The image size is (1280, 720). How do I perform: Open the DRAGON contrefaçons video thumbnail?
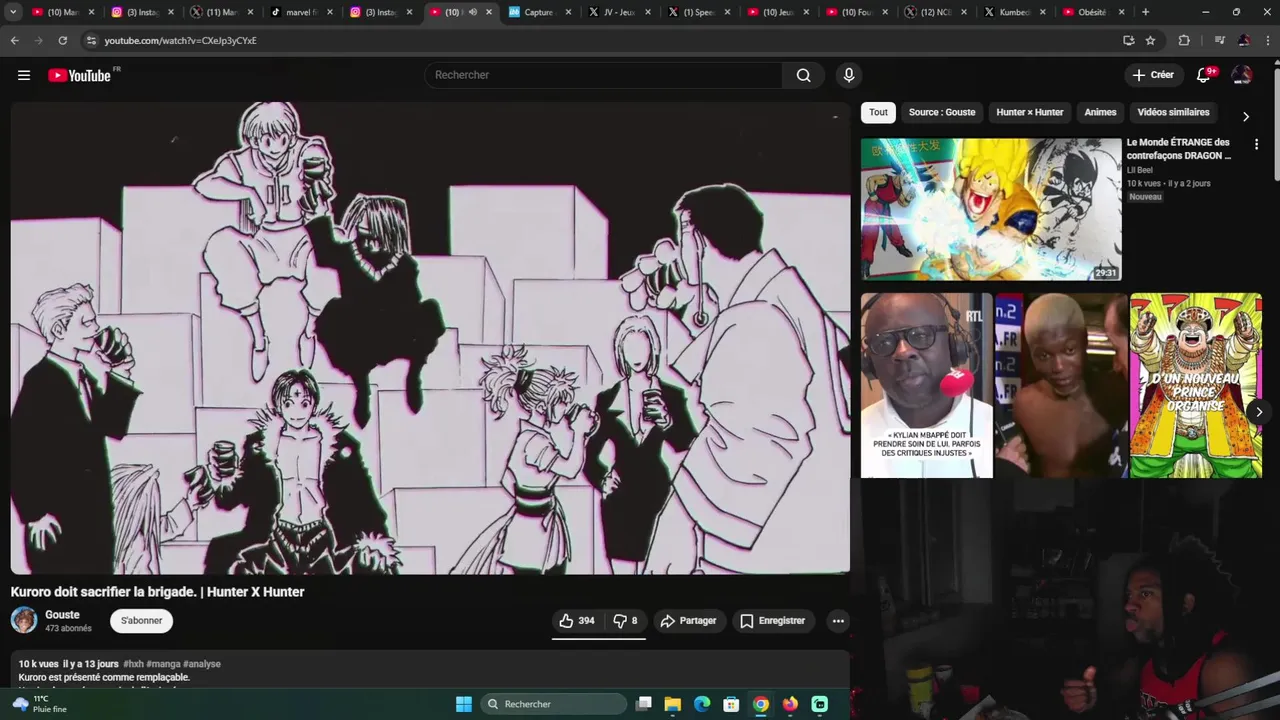click(x=991, y=209)
